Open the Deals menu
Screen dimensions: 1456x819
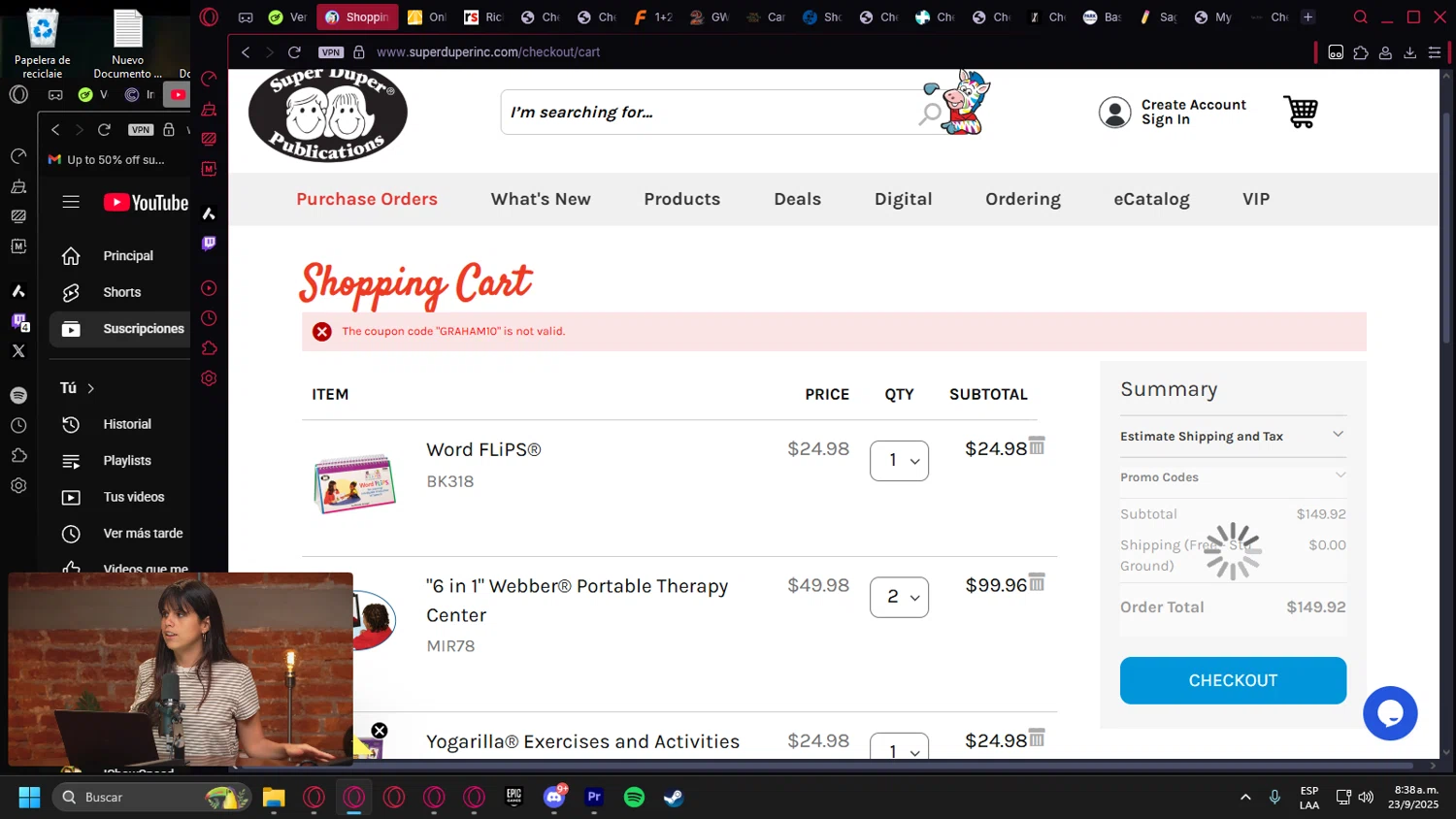tap(797, 199)
